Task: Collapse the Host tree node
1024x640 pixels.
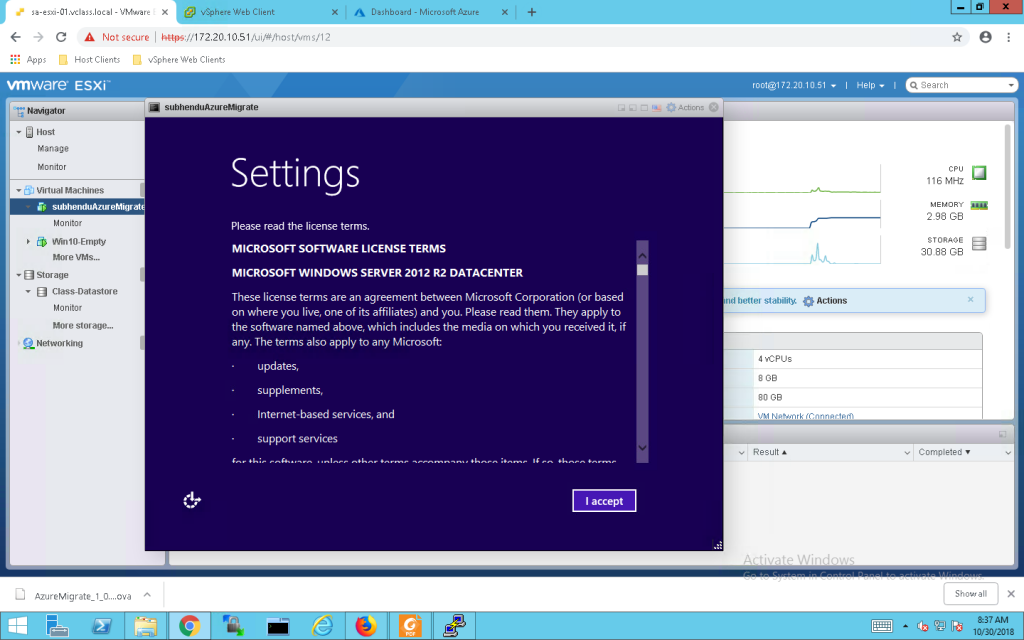Action: coord(18,132)
